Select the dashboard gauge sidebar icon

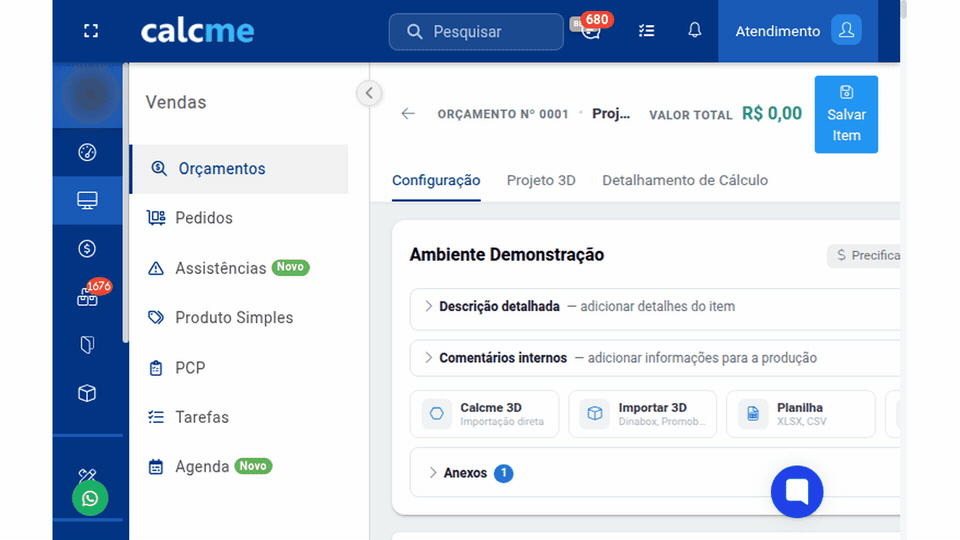(87, 152)
